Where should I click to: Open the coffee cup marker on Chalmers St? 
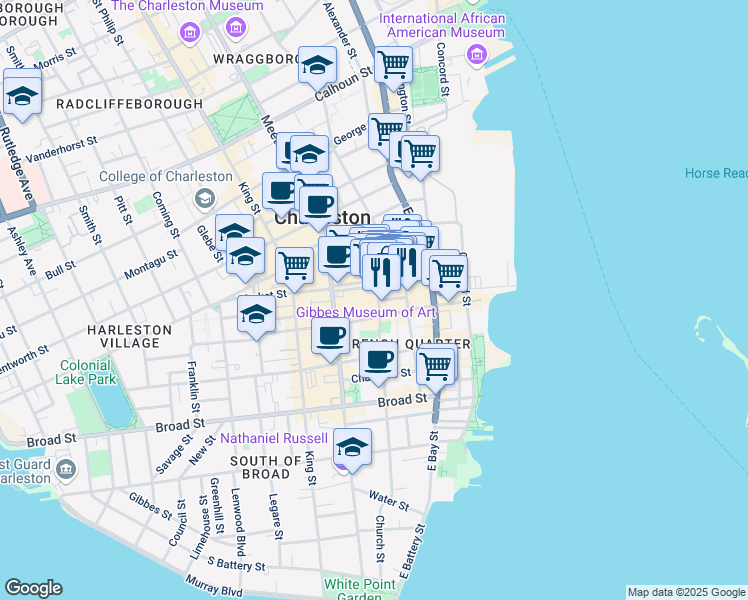(378, 361)
